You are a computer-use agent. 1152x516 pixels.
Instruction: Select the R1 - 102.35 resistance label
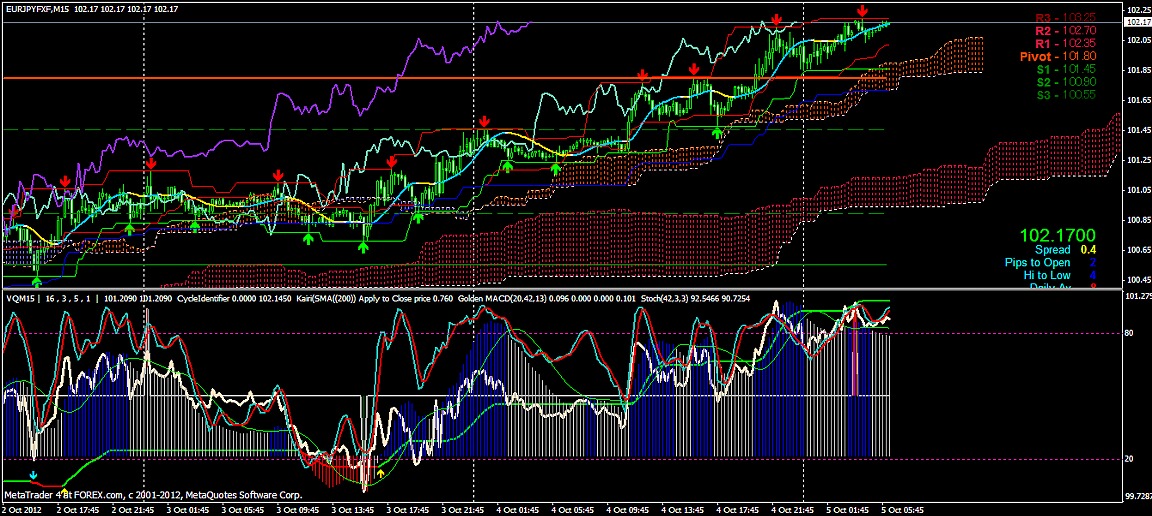(1066, 43)
